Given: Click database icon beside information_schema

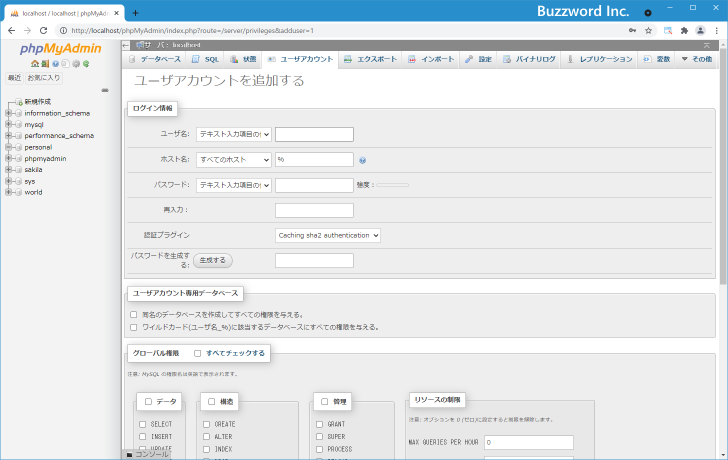Looking at the screenshot, I should [19, 113].
